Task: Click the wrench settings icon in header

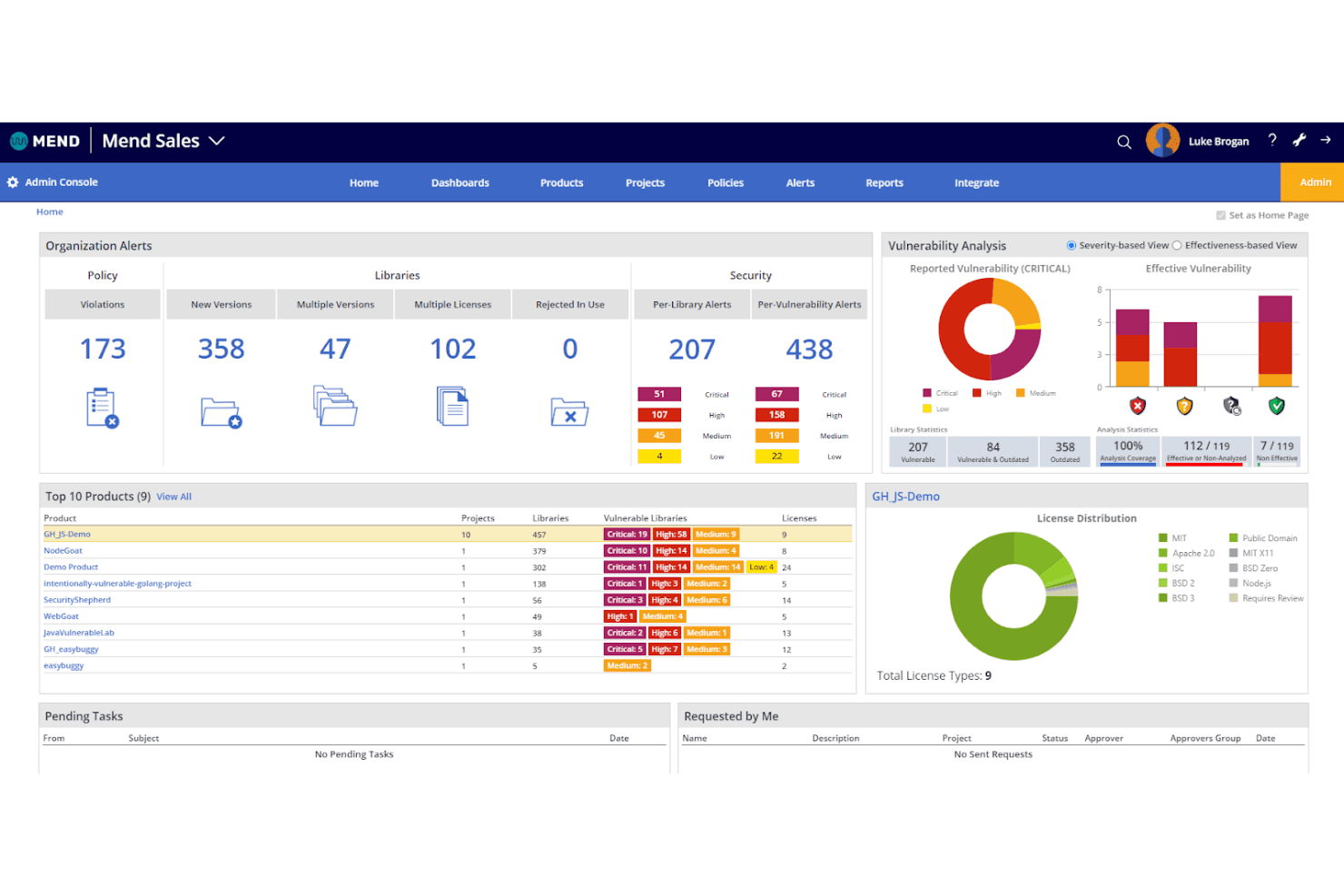Action: coord(1300,140)
